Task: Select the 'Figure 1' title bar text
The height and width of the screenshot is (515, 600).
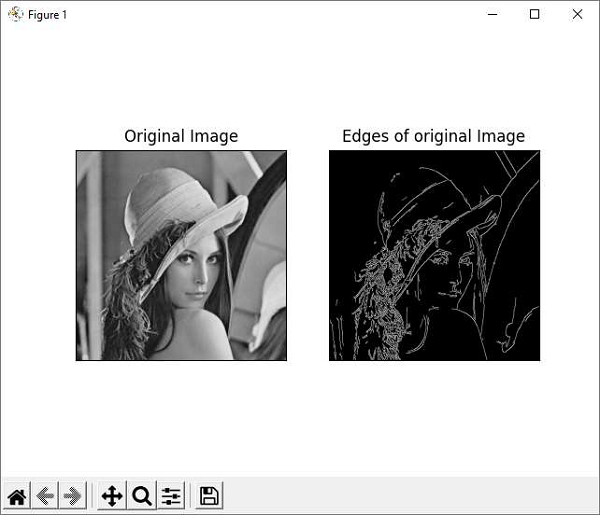Action: pos(47,15)
